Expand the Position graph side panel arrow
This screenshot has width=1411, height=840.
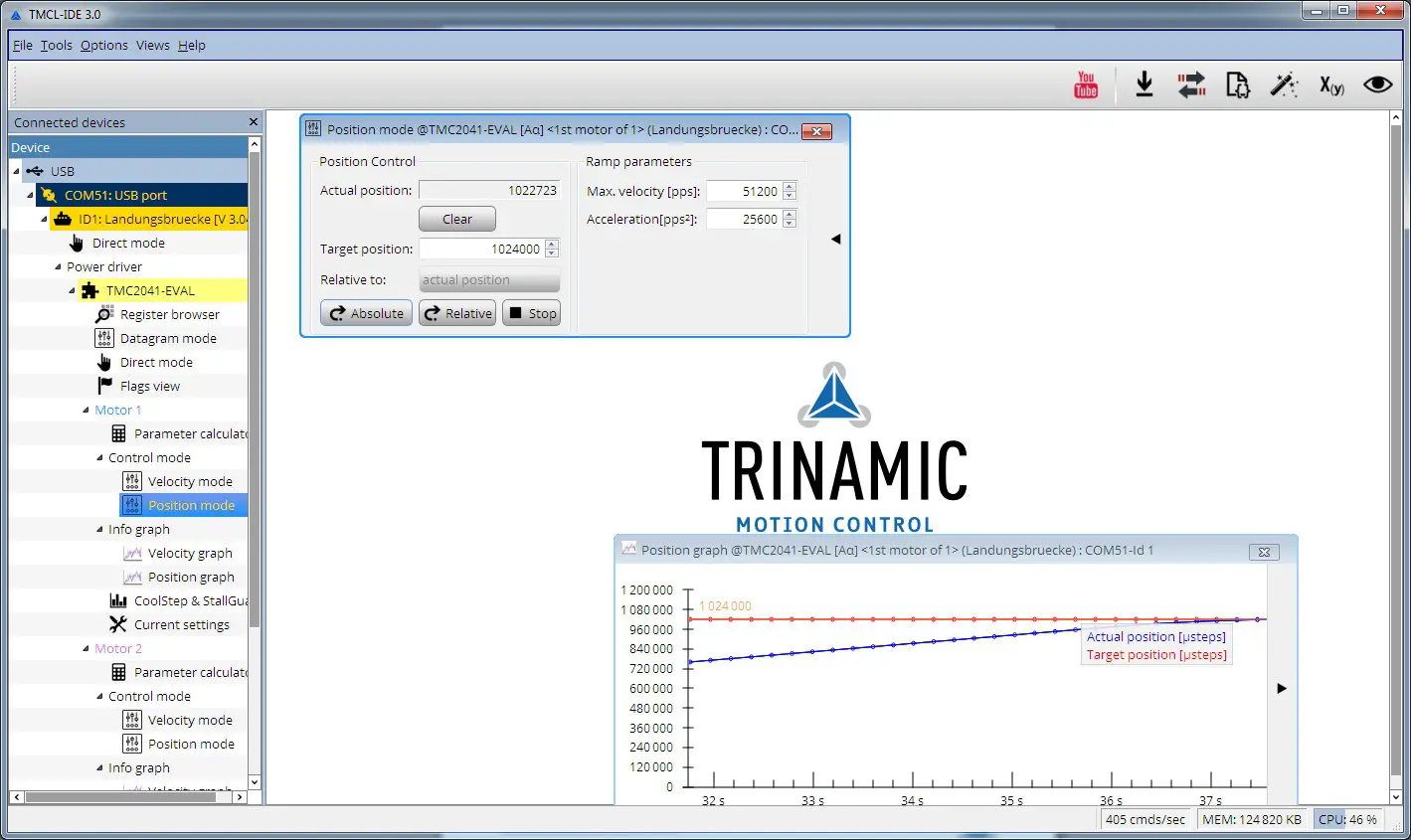1281,688
